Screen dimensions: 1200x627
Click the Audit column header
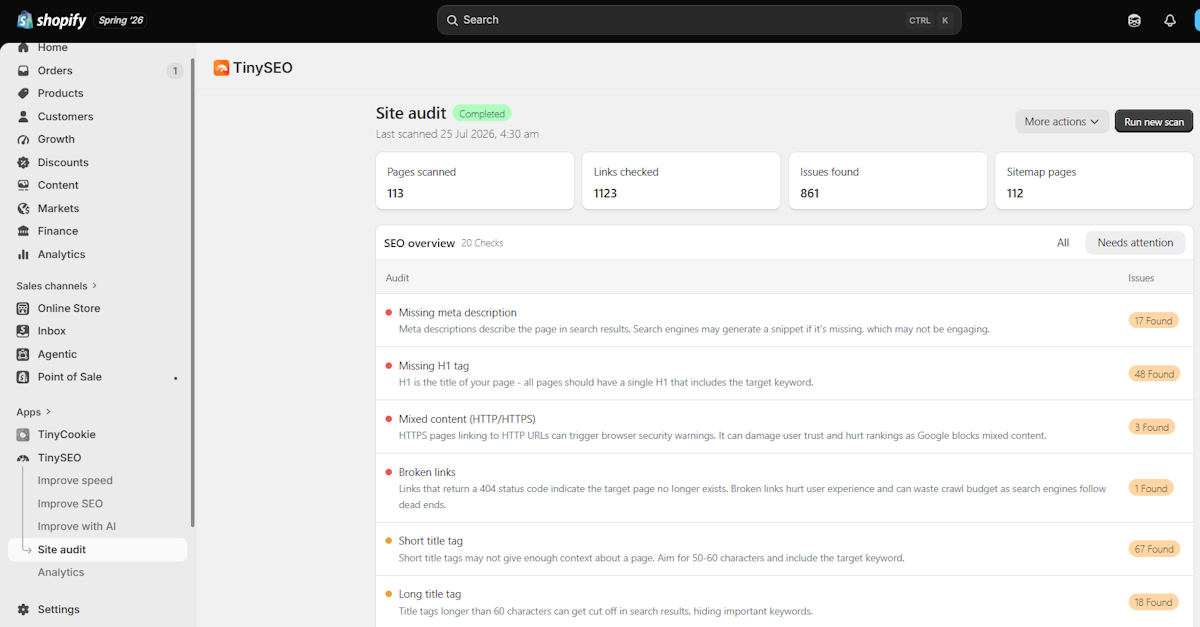pos(397,278)
